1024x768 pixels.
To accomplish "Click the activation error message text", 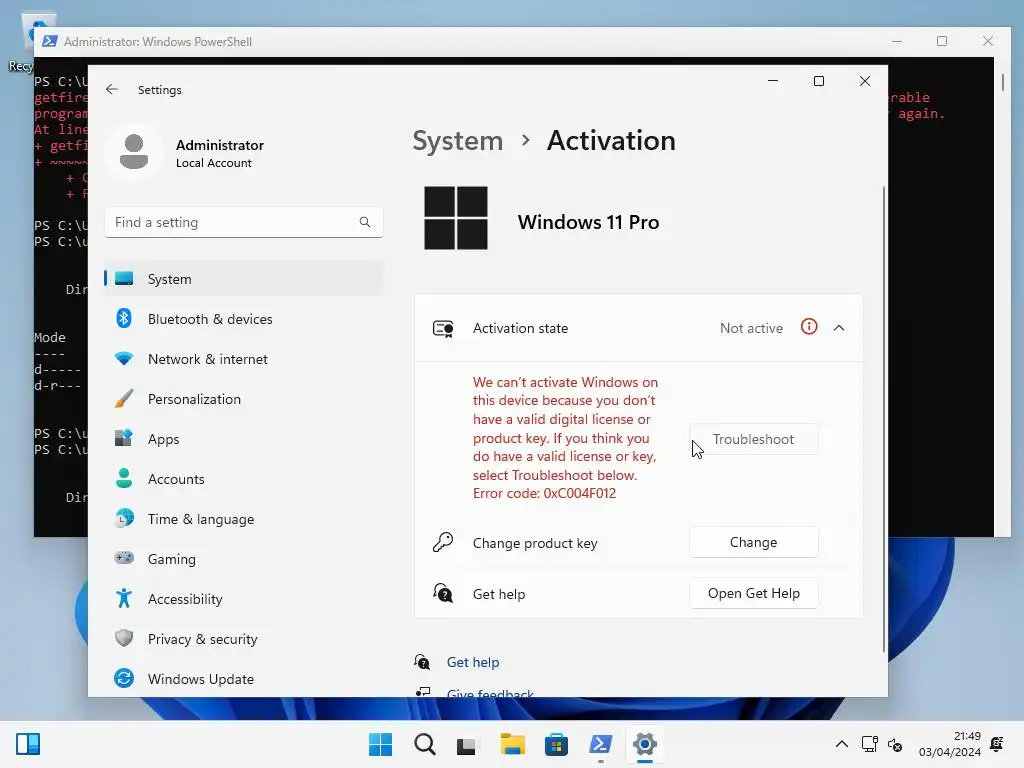I will pyautogui.click(x=566, y=438).
